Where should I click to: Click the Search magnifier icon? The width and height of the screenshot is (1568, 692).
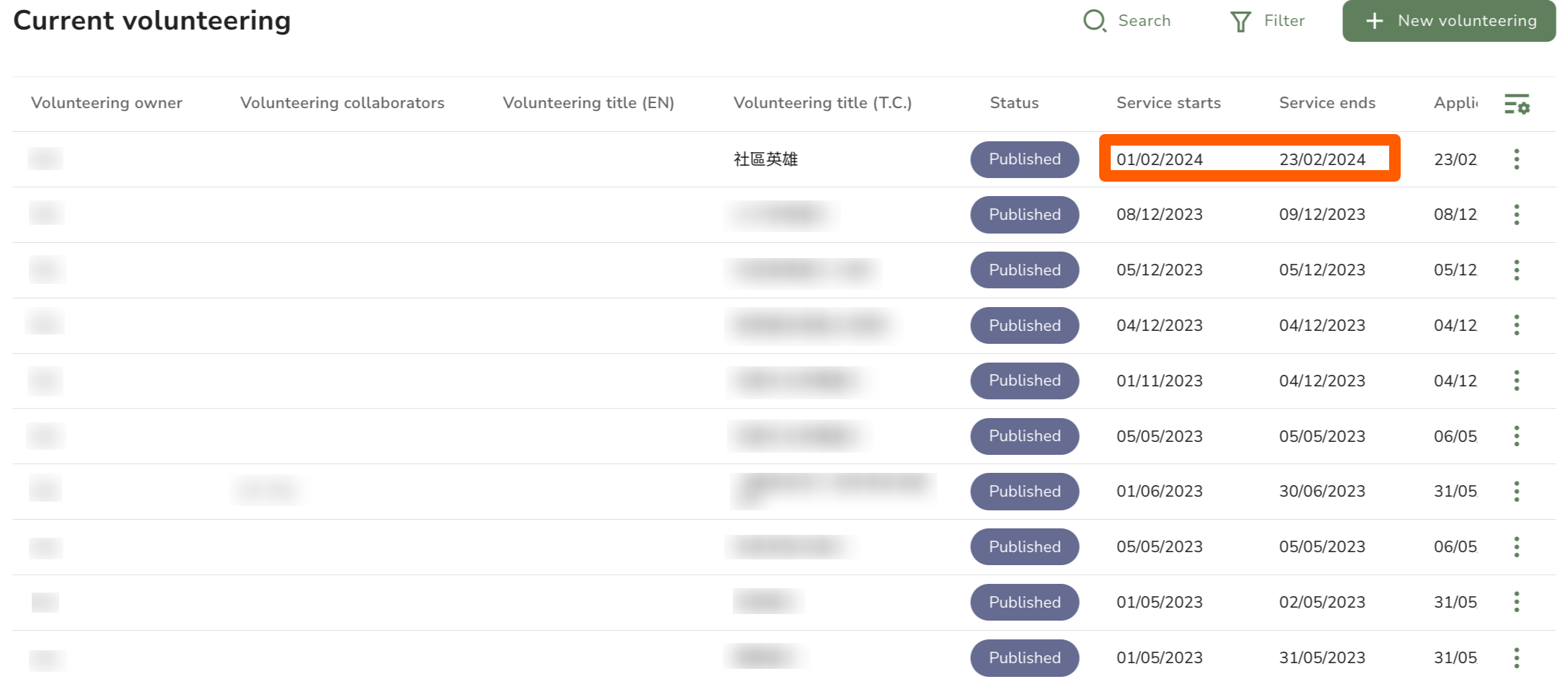[1094, 21]
